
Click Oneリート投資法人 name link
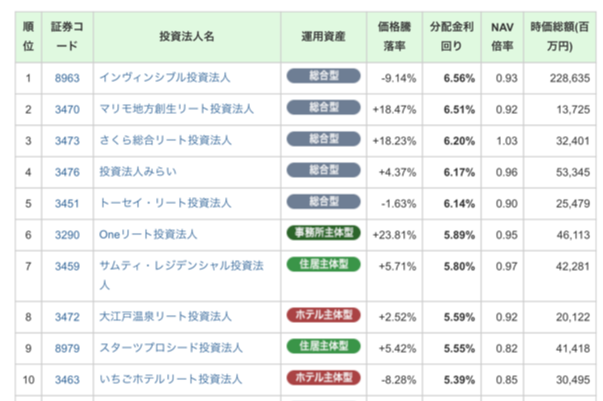click(x=148, y=235)
